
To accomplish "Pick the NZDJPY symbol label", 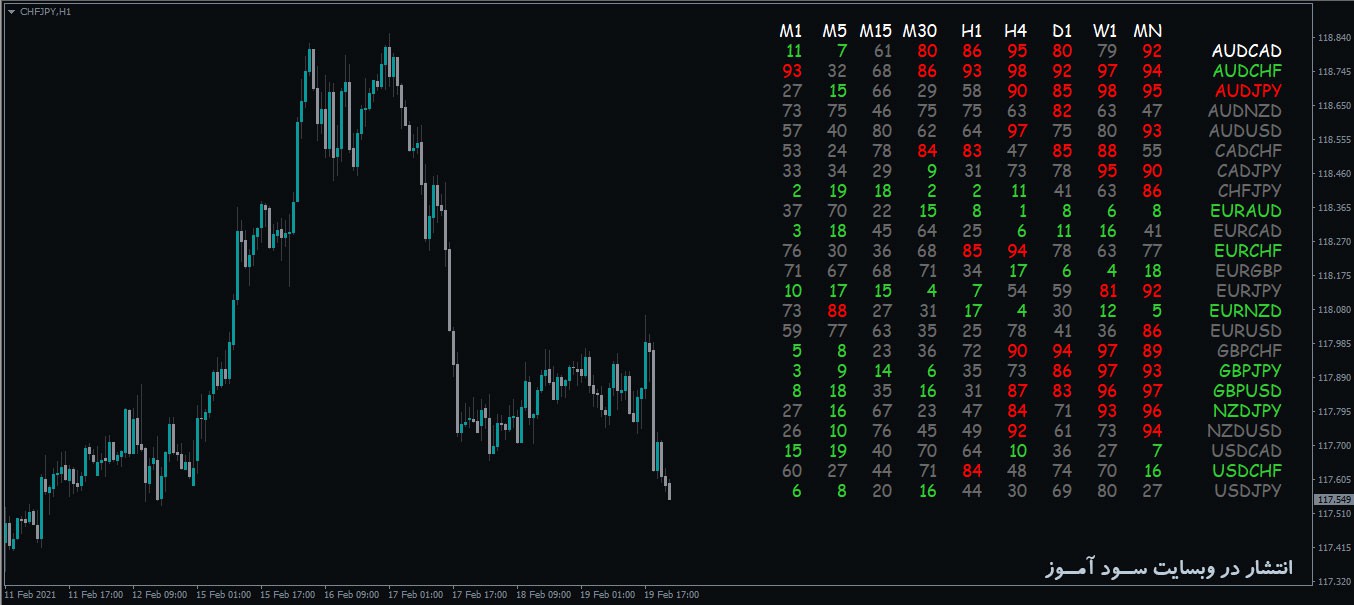I will (x=1246, y=411).
